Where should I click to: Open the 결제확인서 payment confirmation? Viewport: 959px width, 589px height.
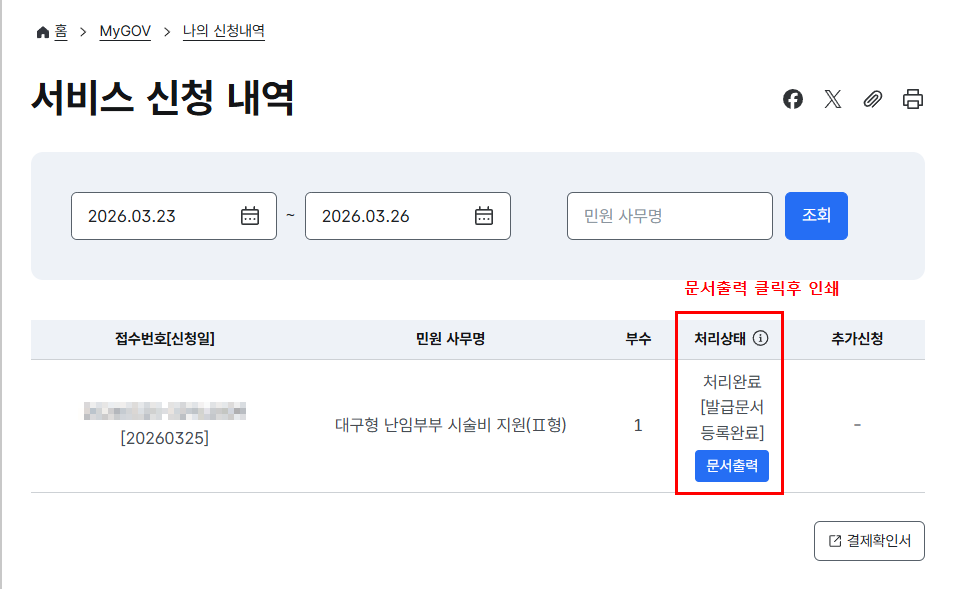tap(869, 540)
